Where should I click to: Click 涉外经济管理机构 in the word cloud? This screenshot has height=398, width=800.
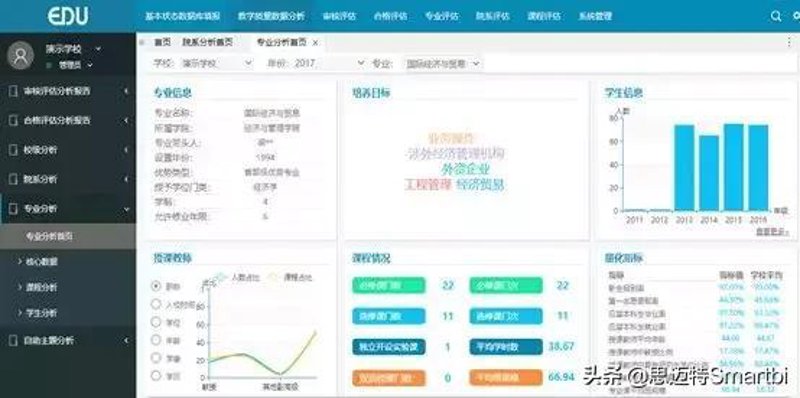tap(458, 153)
